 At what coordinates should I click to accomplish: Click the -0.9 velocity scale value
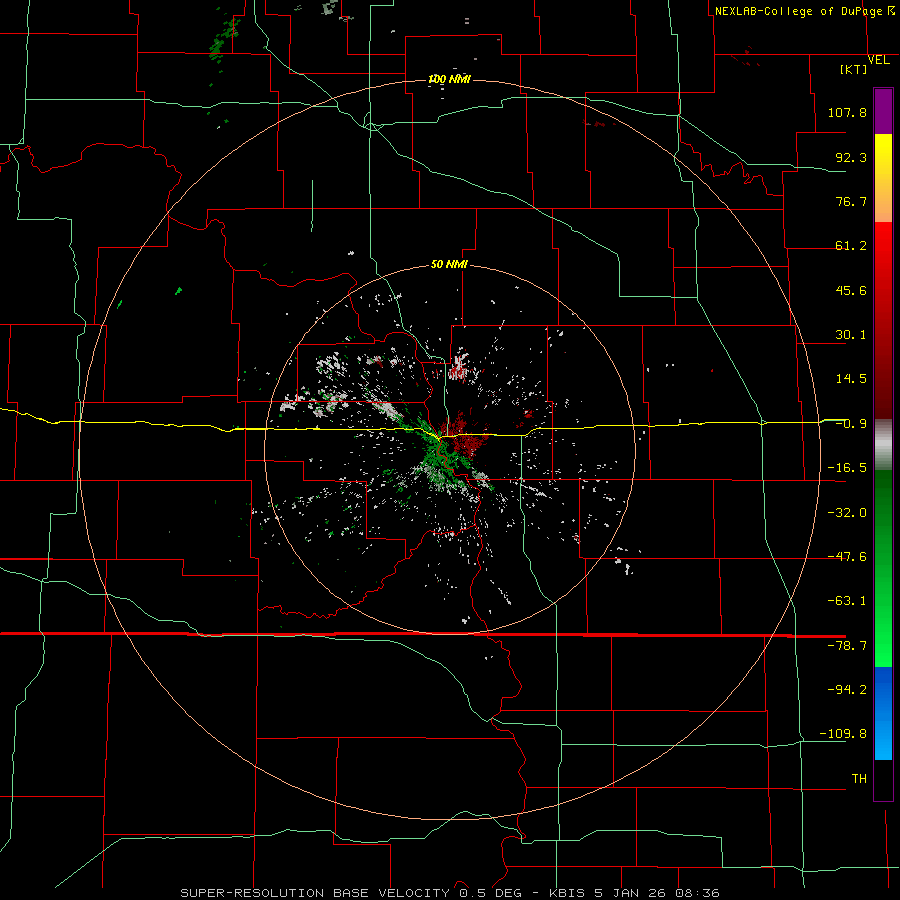851,424
